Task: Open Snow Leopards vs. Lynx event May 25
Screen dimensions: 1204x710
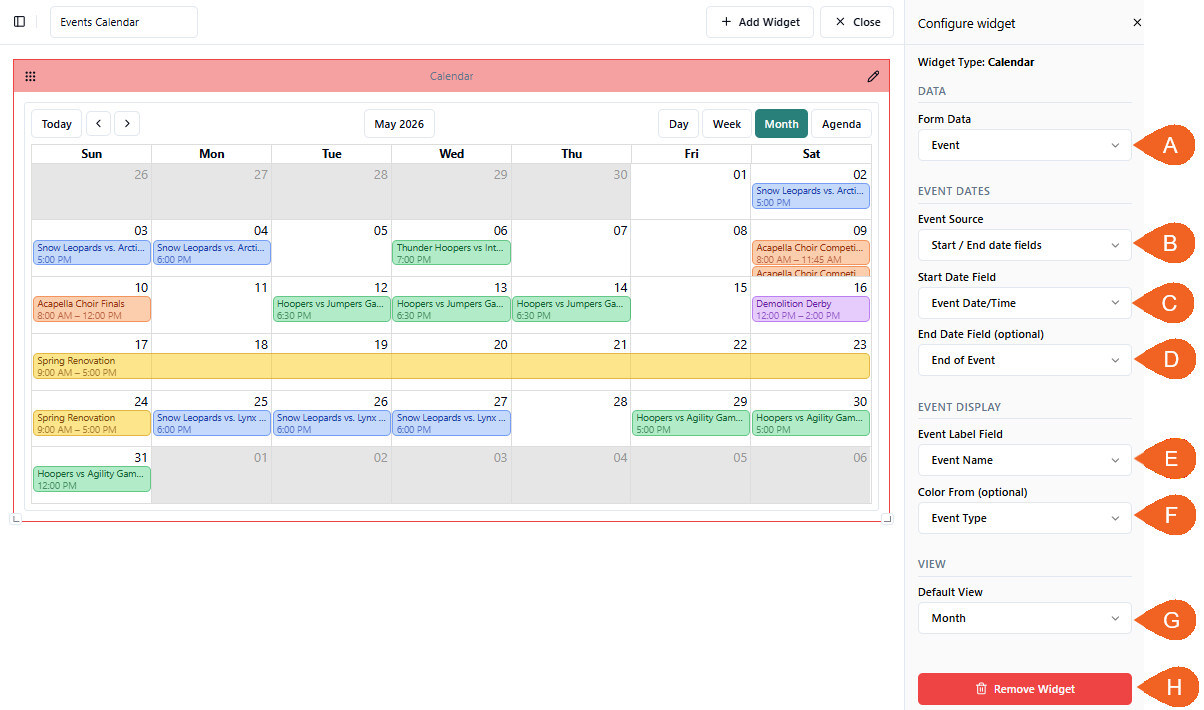Action: pyautogui.click(x=211, y=423)
